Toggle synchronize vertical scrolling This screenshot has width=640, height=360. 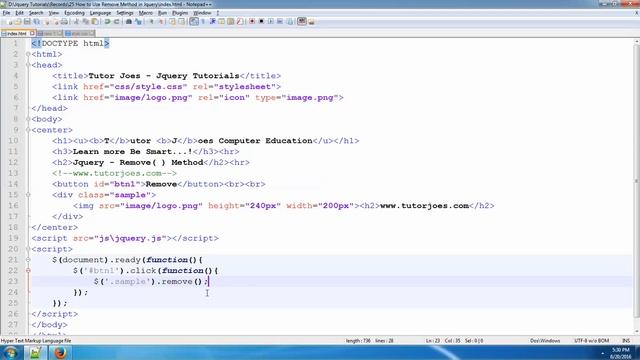click(173, 22)
